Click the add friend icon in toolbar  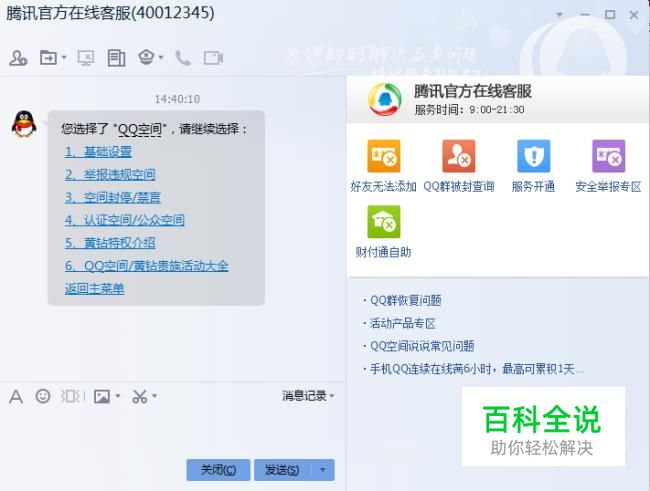tap(18, 58)
